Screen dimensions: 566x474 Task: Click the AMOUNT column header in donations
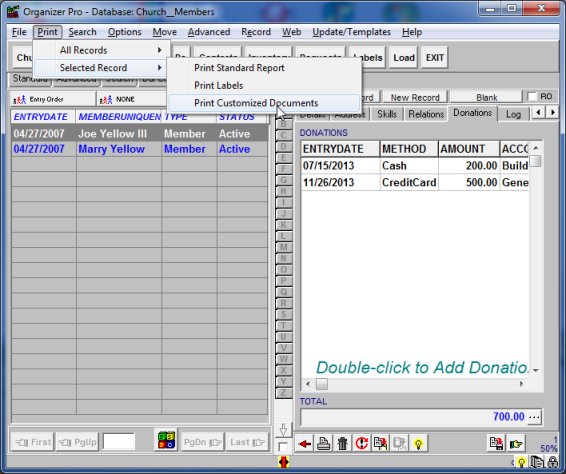(469, 149)
